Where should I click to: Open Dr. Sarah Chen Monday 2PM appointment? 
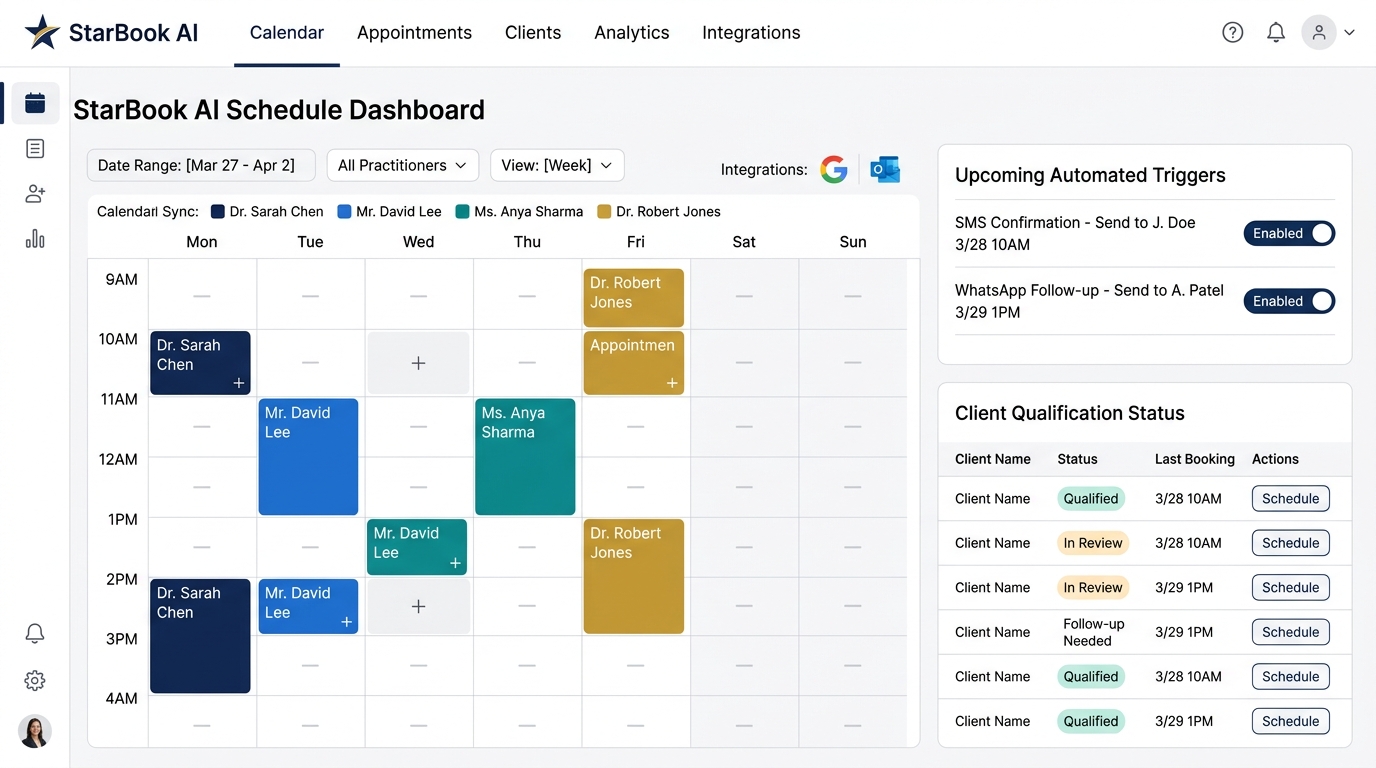pos(200,636)
